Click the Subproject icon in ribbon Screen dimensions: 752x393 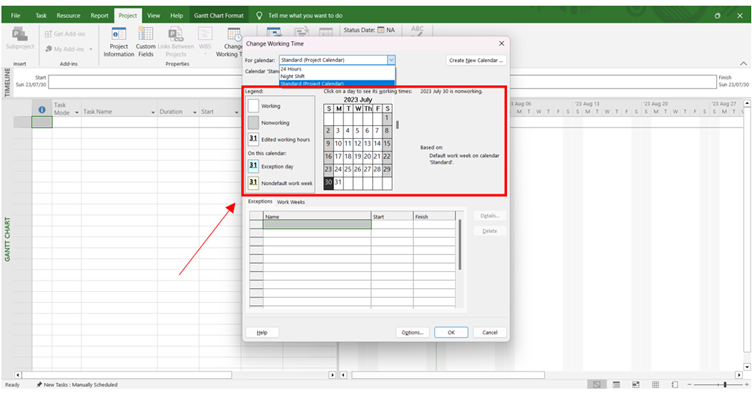tap(20, 35)
